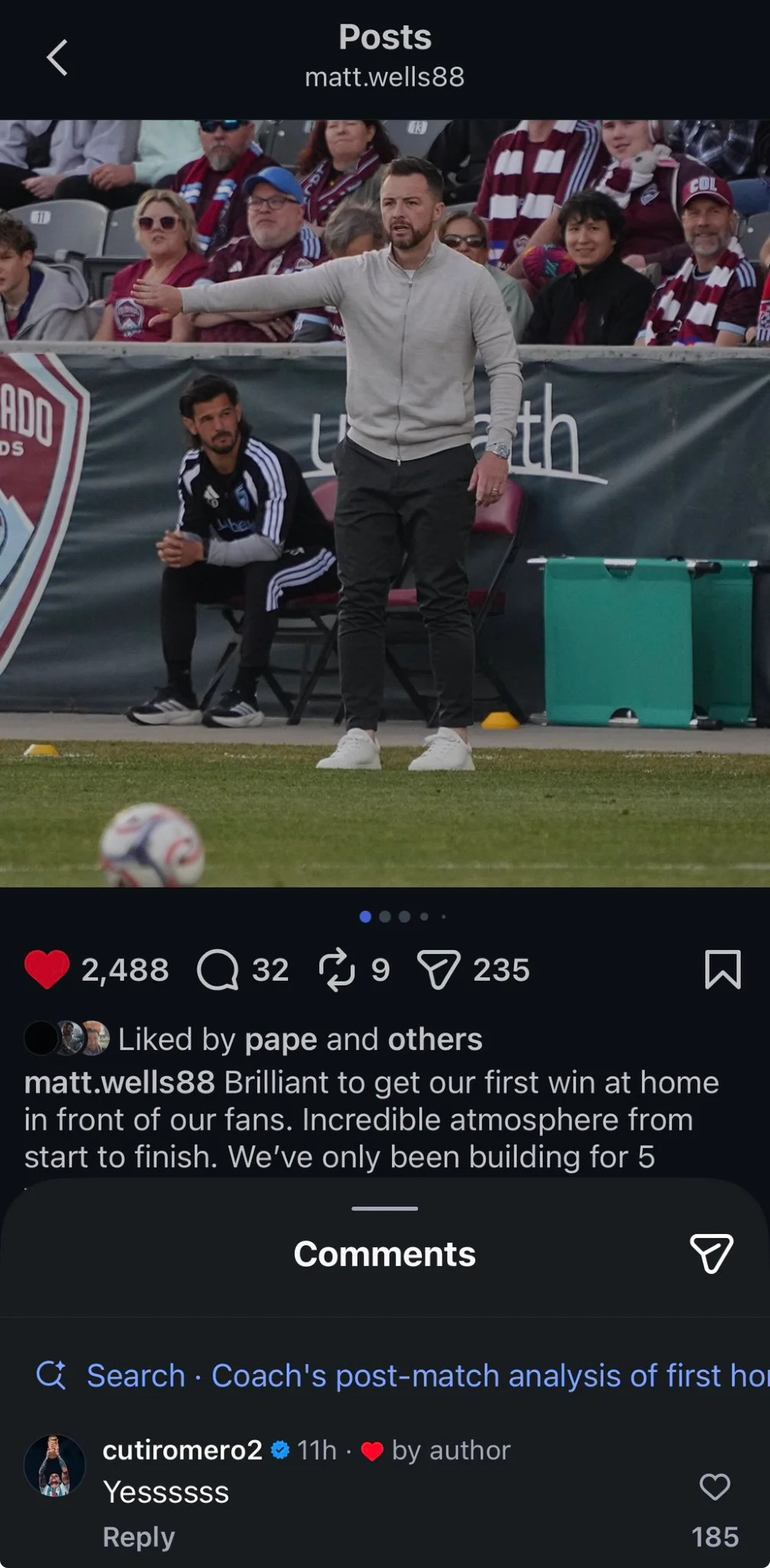This screenshot has width=770, height=1568.
Task: Save the post with the bookmark icon
Action: (722, 970)
